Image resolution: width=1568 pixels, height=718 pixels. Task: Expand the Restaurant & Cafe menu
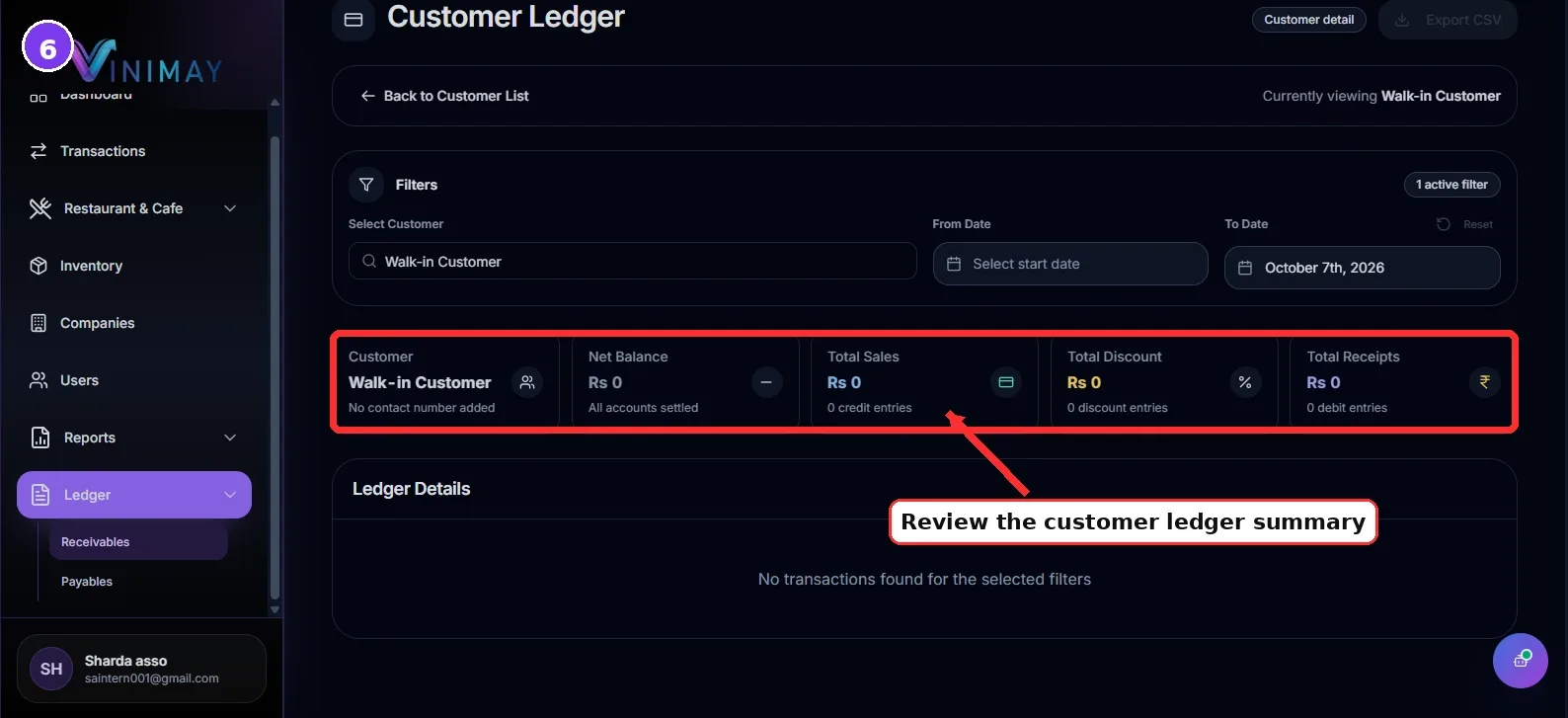[x=134, y=208]
